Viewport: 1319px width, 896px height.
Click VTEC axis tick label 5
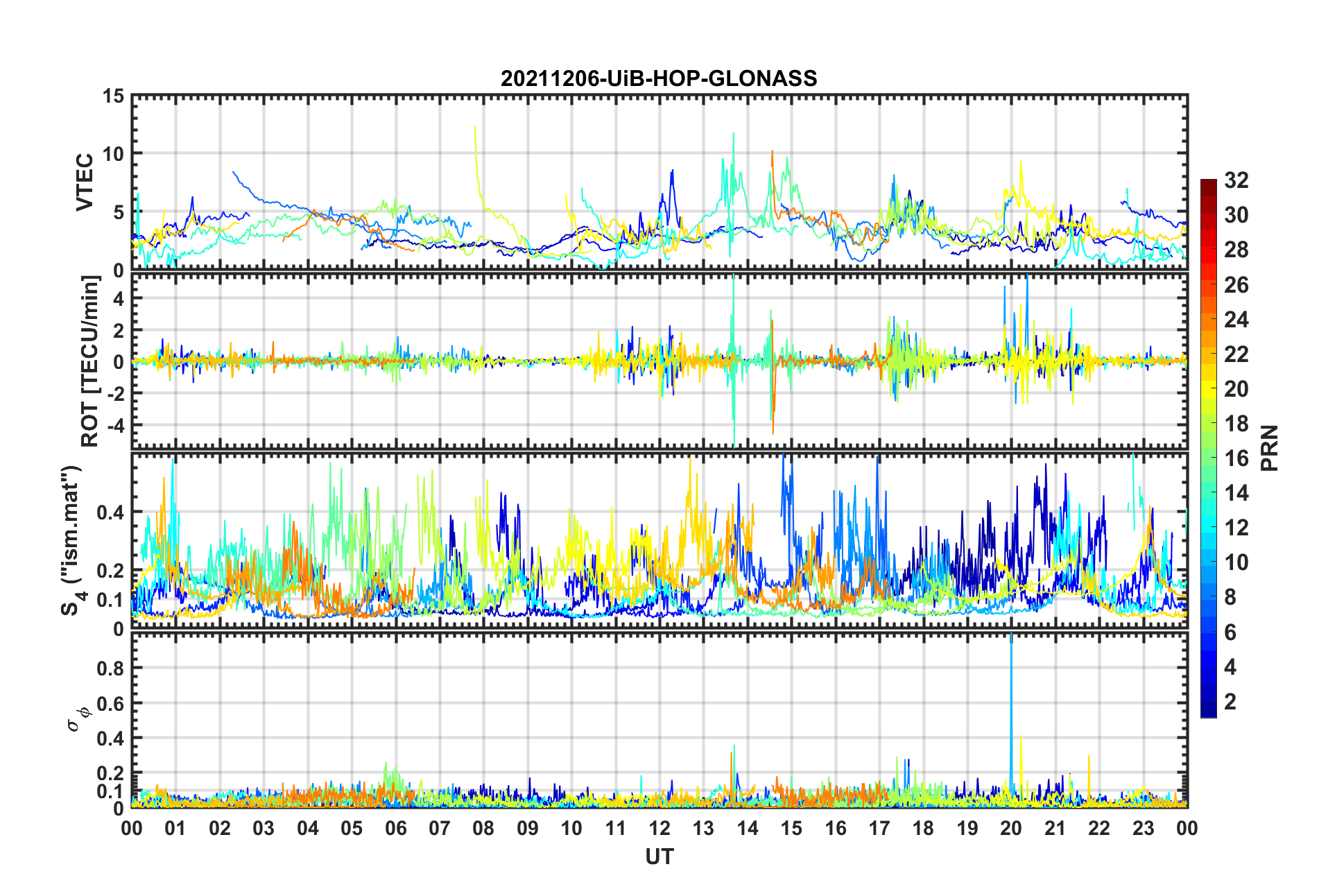pyautogui.click(x=119, y=212)
